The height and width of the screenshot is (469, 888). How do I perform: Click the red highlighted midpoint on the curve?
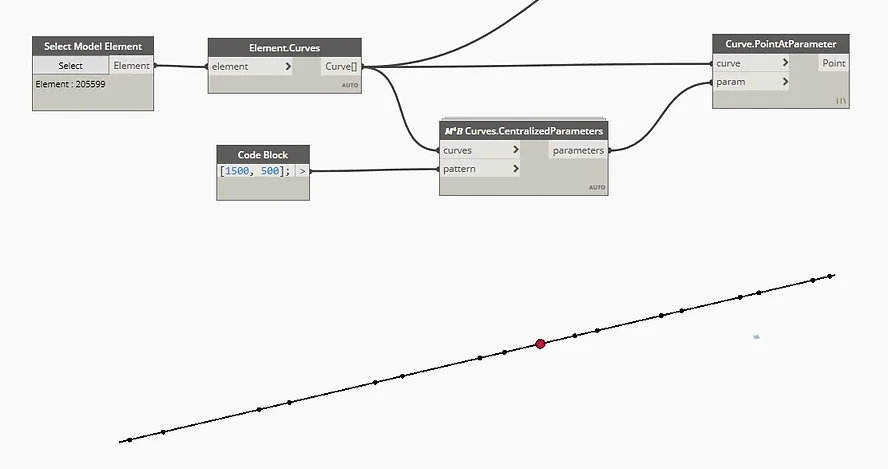(x=540, y=343)
